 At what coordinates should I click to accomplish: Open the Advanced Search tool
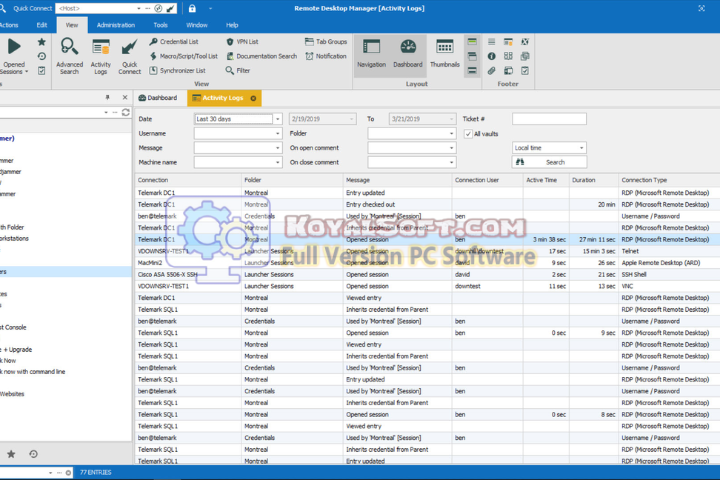69,56
